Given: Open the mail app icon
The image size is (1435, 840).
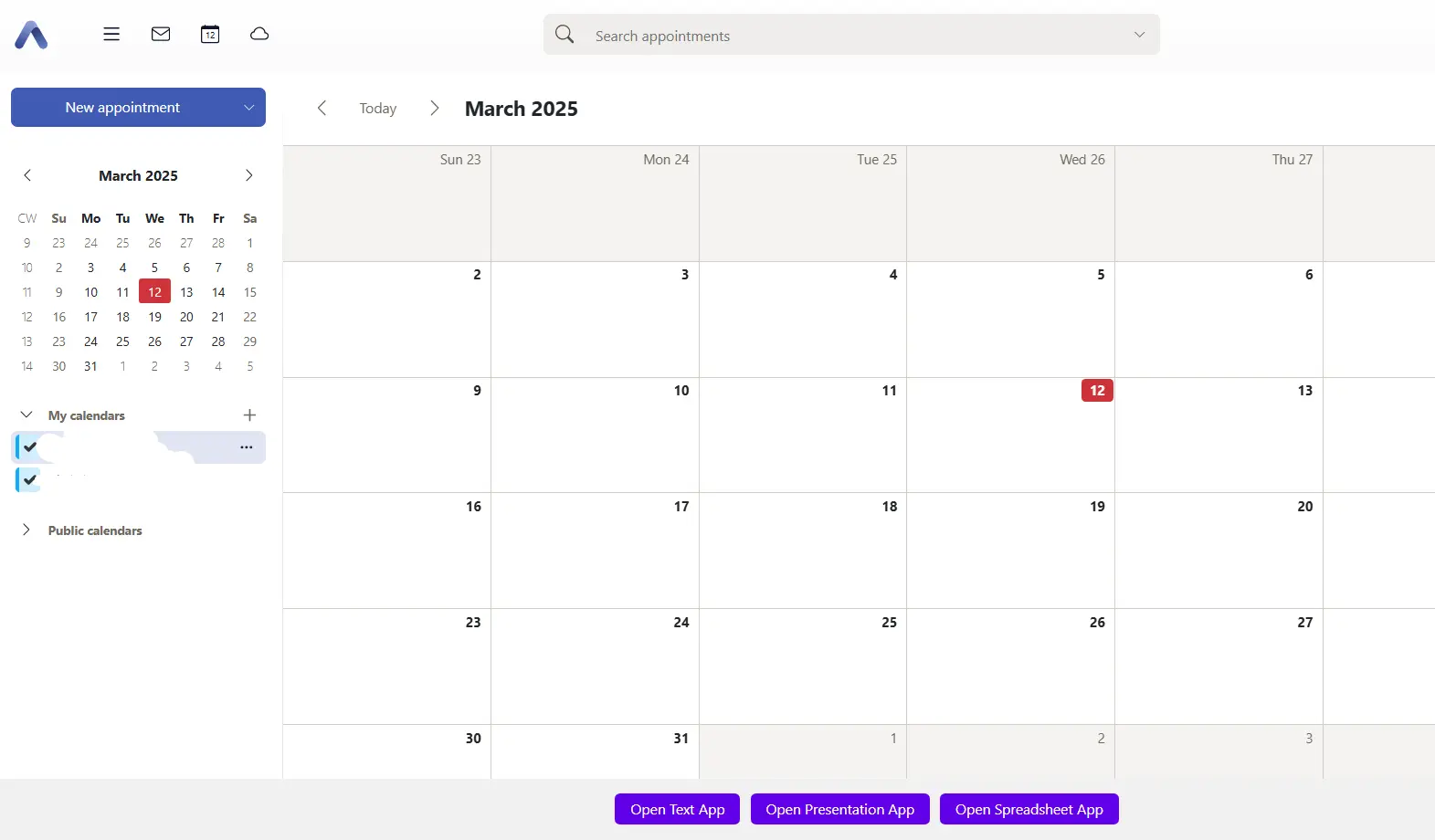Looking at the screenshot, I should point(161,34).
